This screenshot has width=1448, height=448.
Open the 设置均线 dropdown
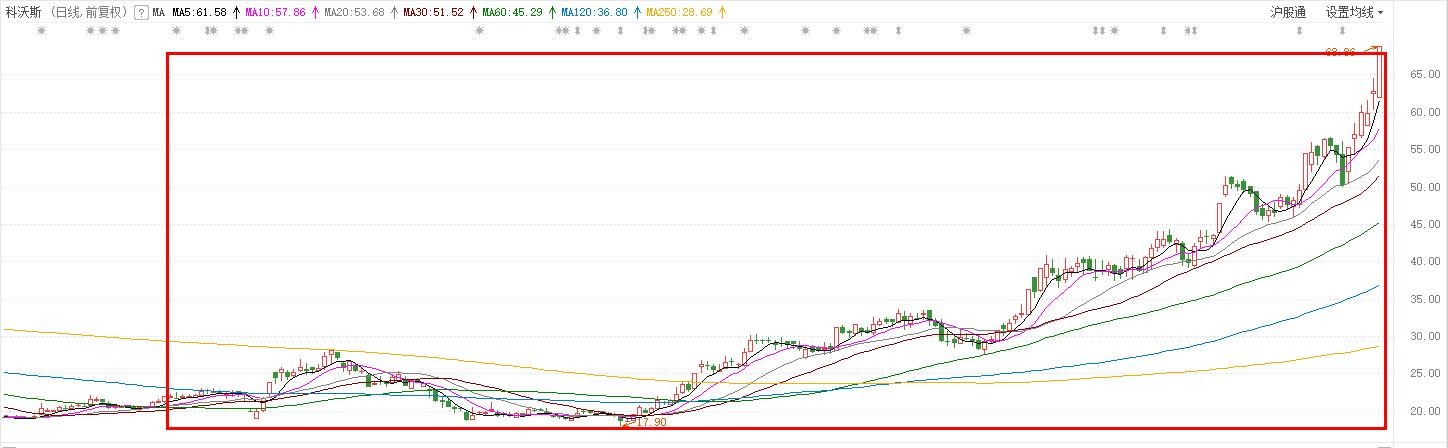1355,13
